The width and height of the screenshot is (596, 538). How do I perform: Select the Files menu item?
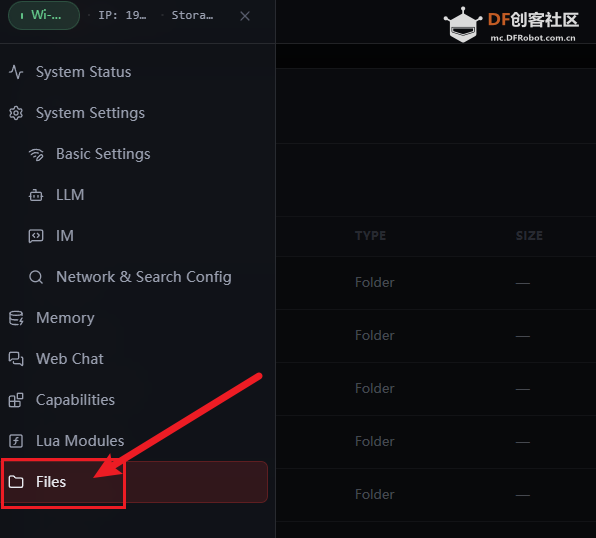pos(135,482)
